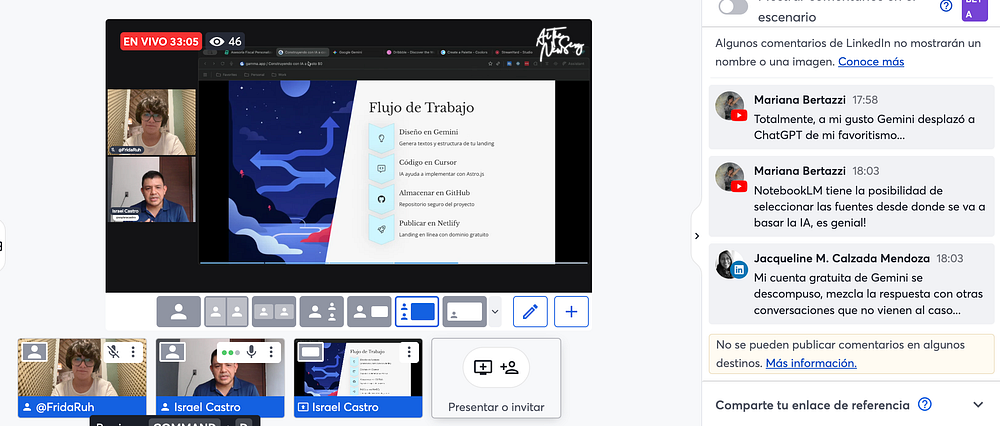
Task: Mute Israel Castro's microphone
Action: [252, 351]
